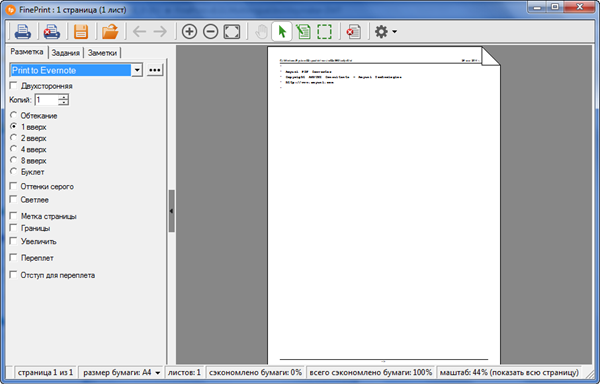The image size is (600, 384).
Task: Open the gear settings menu
Action: pyautogui.click(x=385, y=31)
